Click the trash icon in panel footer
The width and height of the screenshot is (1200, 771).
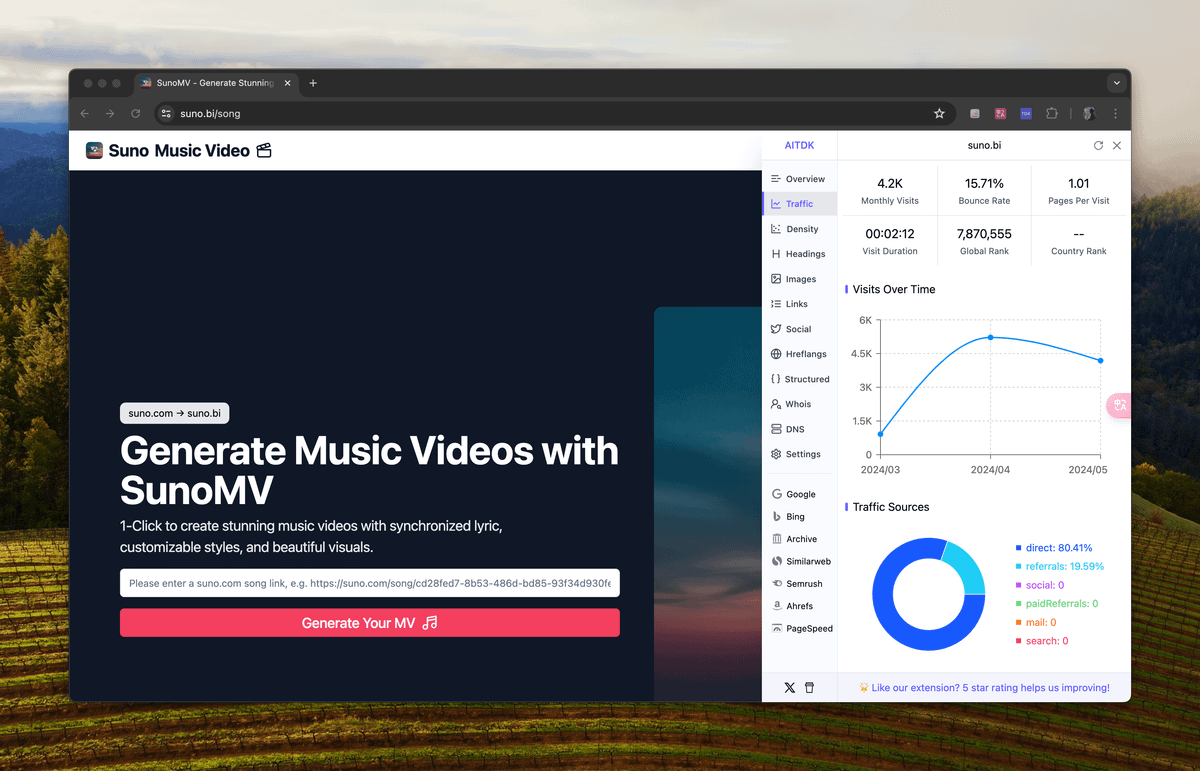[x=810, y=688]
